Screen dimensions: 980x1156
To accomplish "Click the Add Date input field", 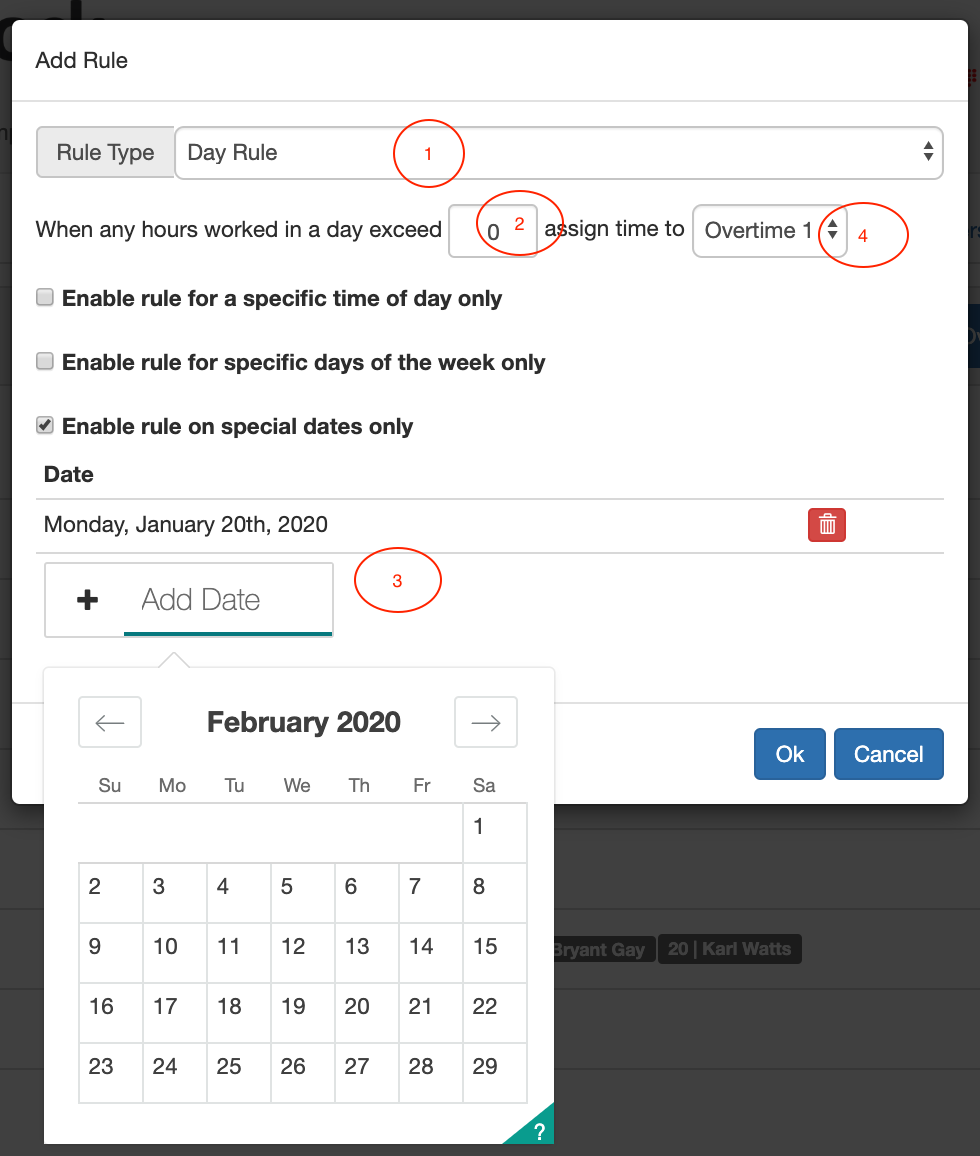I will pyautogui.click(x=228, y=599).
